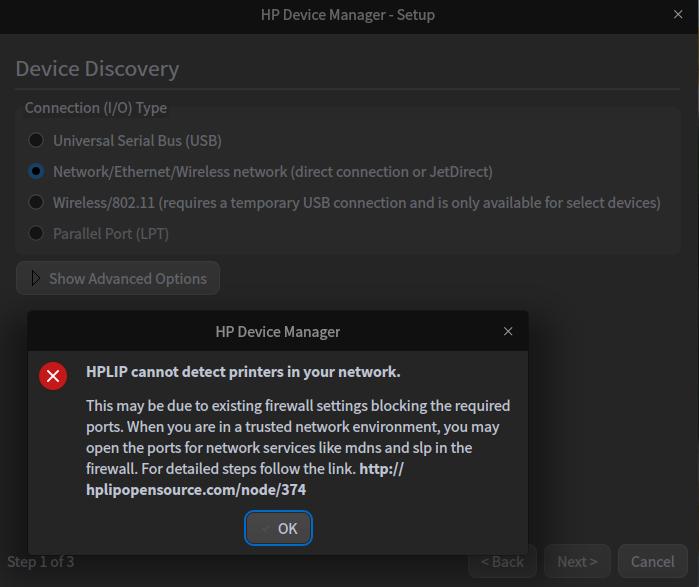Click the Next > button
This screenshot has width=699, height=587.
[577, 561]
